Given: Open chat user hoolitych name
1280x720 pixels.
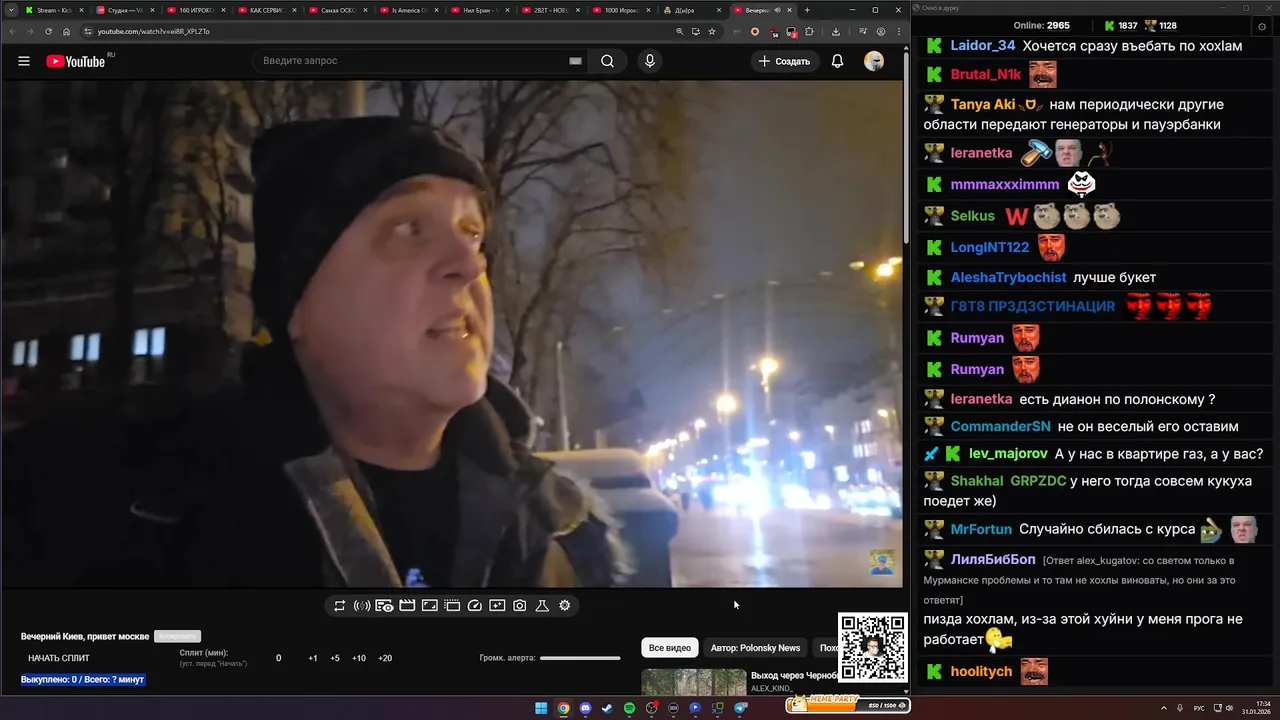Looking at the screenshot, I should click(981, 671).
